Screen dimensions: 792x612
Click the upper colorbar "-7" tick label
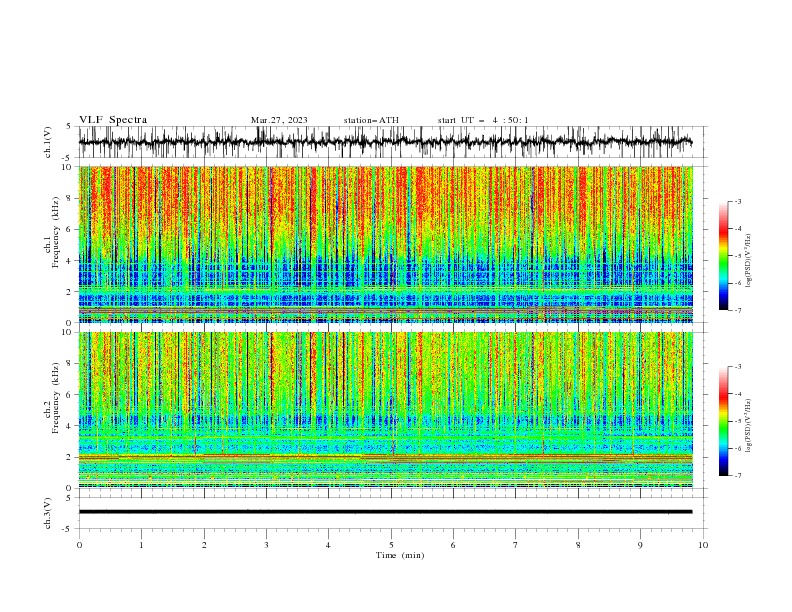click(x=738, y=311)
